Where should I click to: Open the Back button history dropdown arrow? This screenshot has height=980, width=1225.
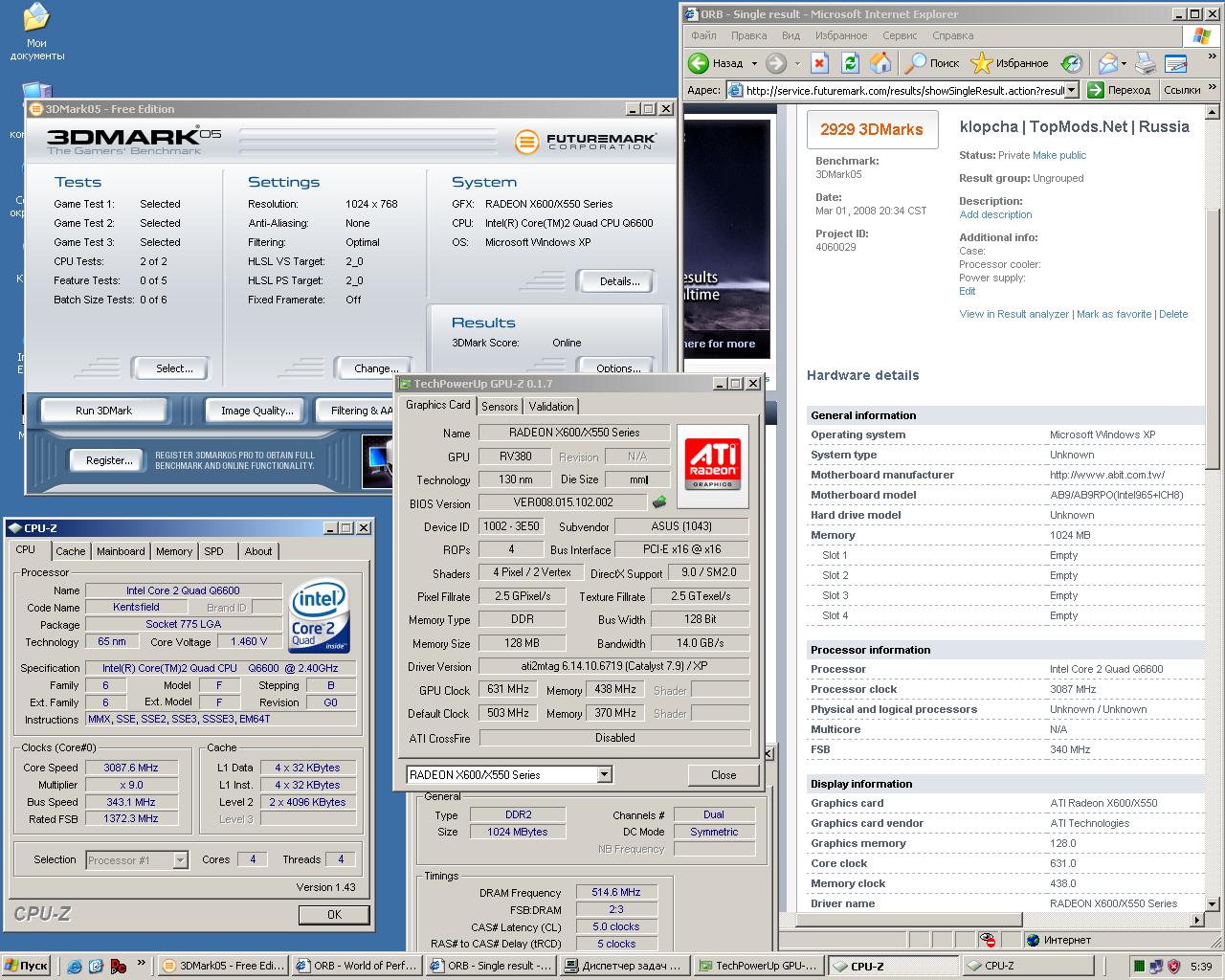coord(754,63)
